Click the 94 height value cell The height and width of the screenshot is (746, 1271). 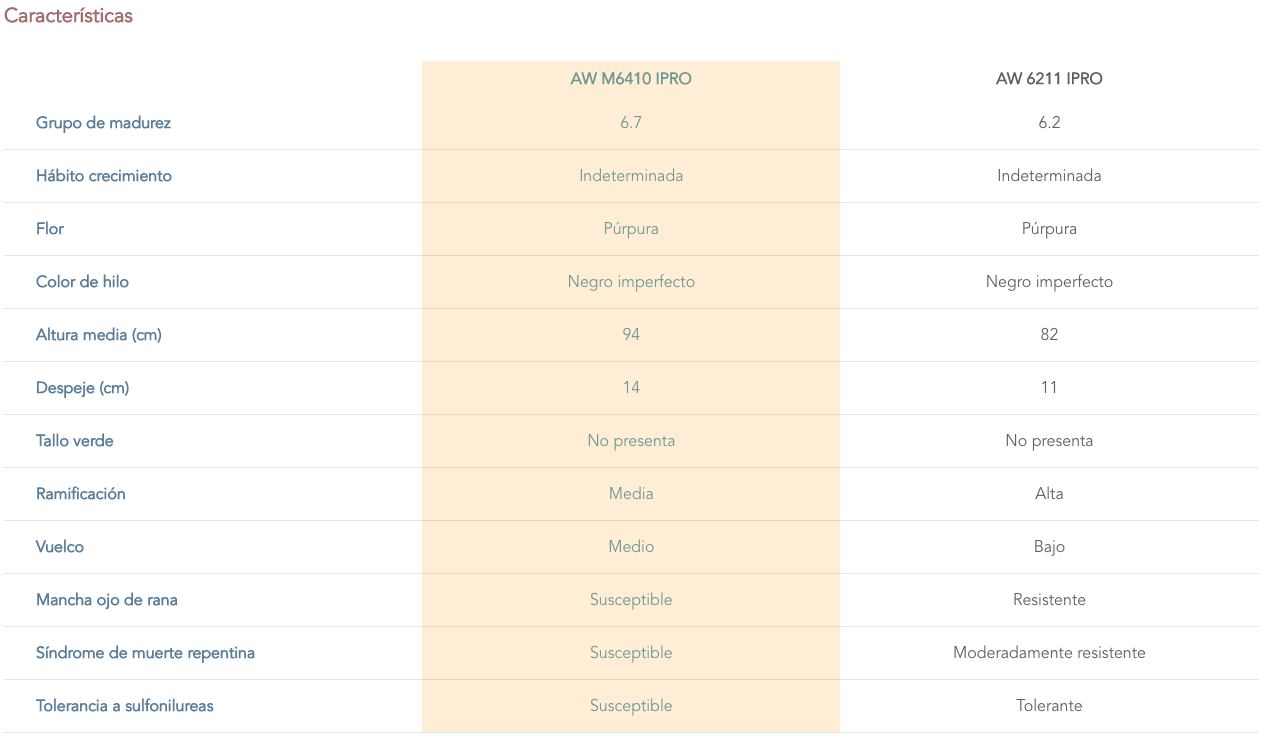(x=631, y=335)
